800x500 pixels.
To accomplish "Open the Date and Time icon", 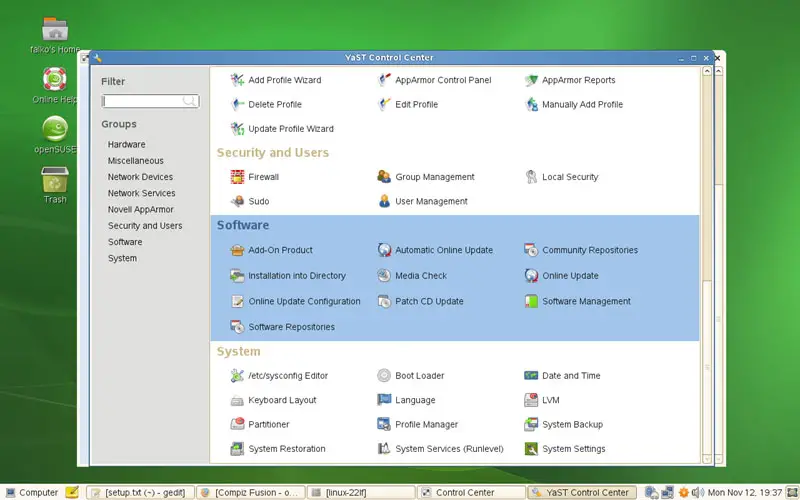I will (x=531, y=376).
